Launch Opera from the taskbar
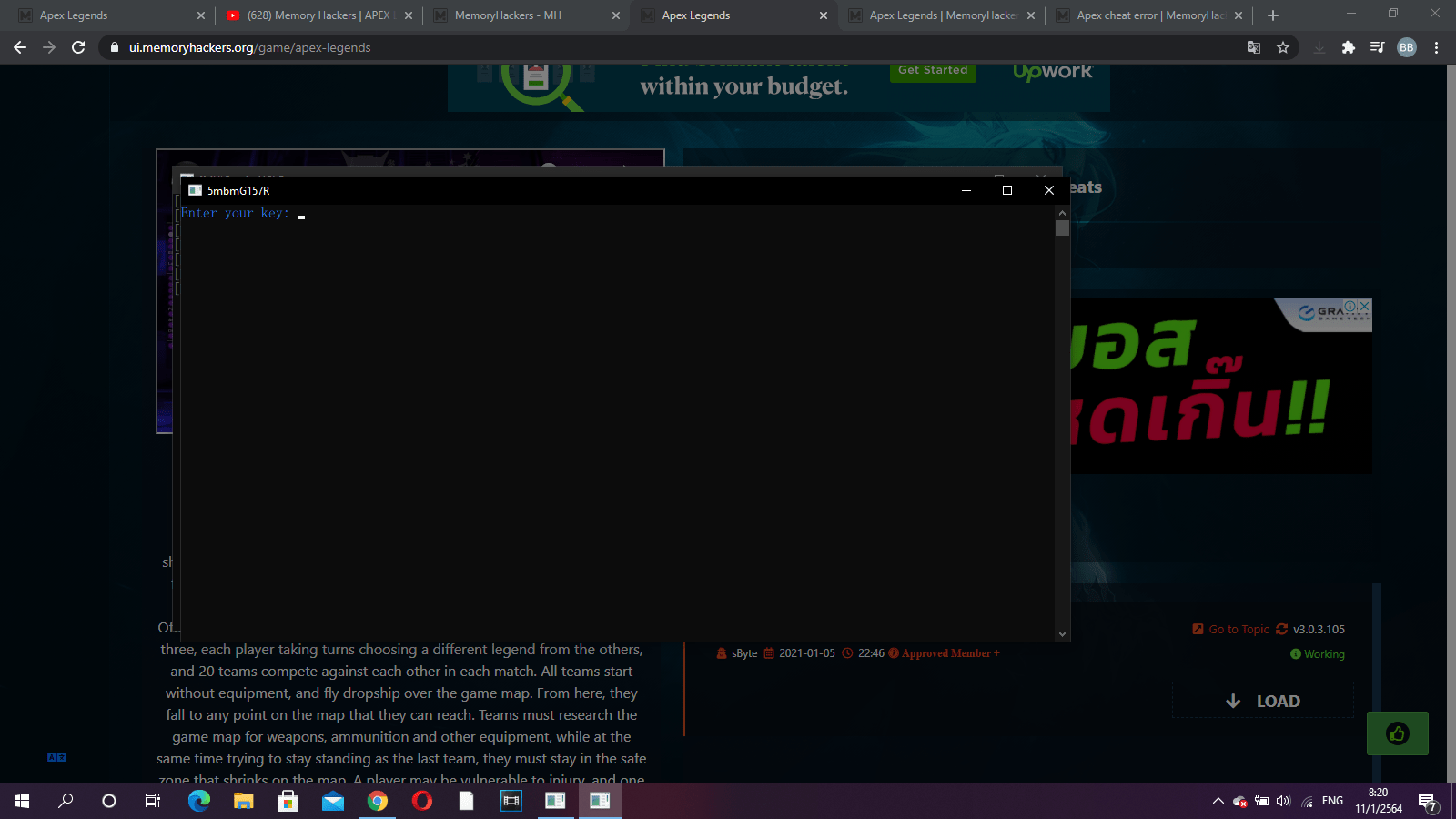 pyautogui.click(x=421, y=801)
